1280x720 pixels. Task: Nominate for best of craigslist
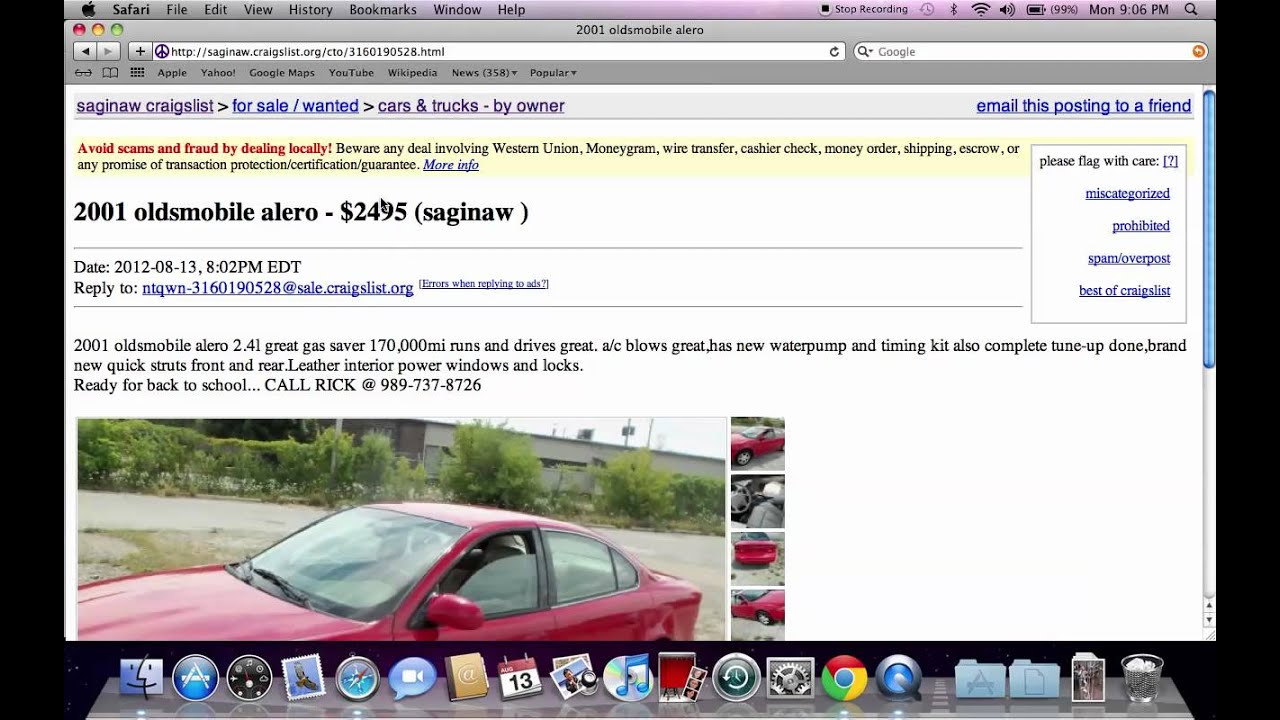pos(1124,291)
